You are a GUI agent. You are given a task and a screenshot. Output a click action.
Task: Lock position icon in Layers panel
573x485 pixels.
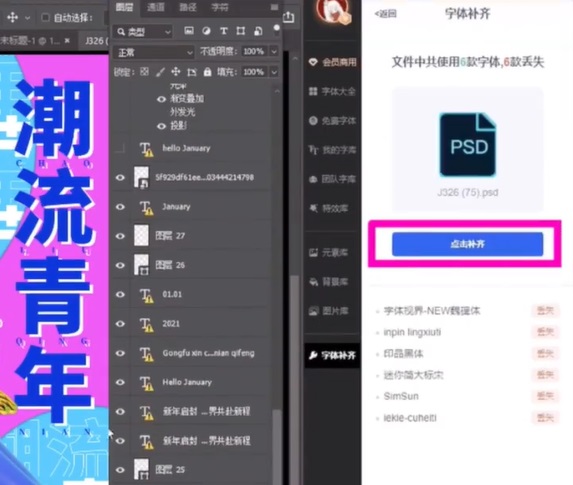176,72
